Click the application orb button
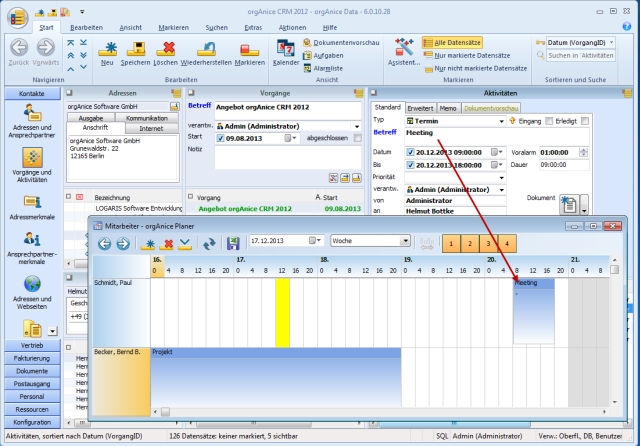This screenshot has width=640, height=446. 17,18
